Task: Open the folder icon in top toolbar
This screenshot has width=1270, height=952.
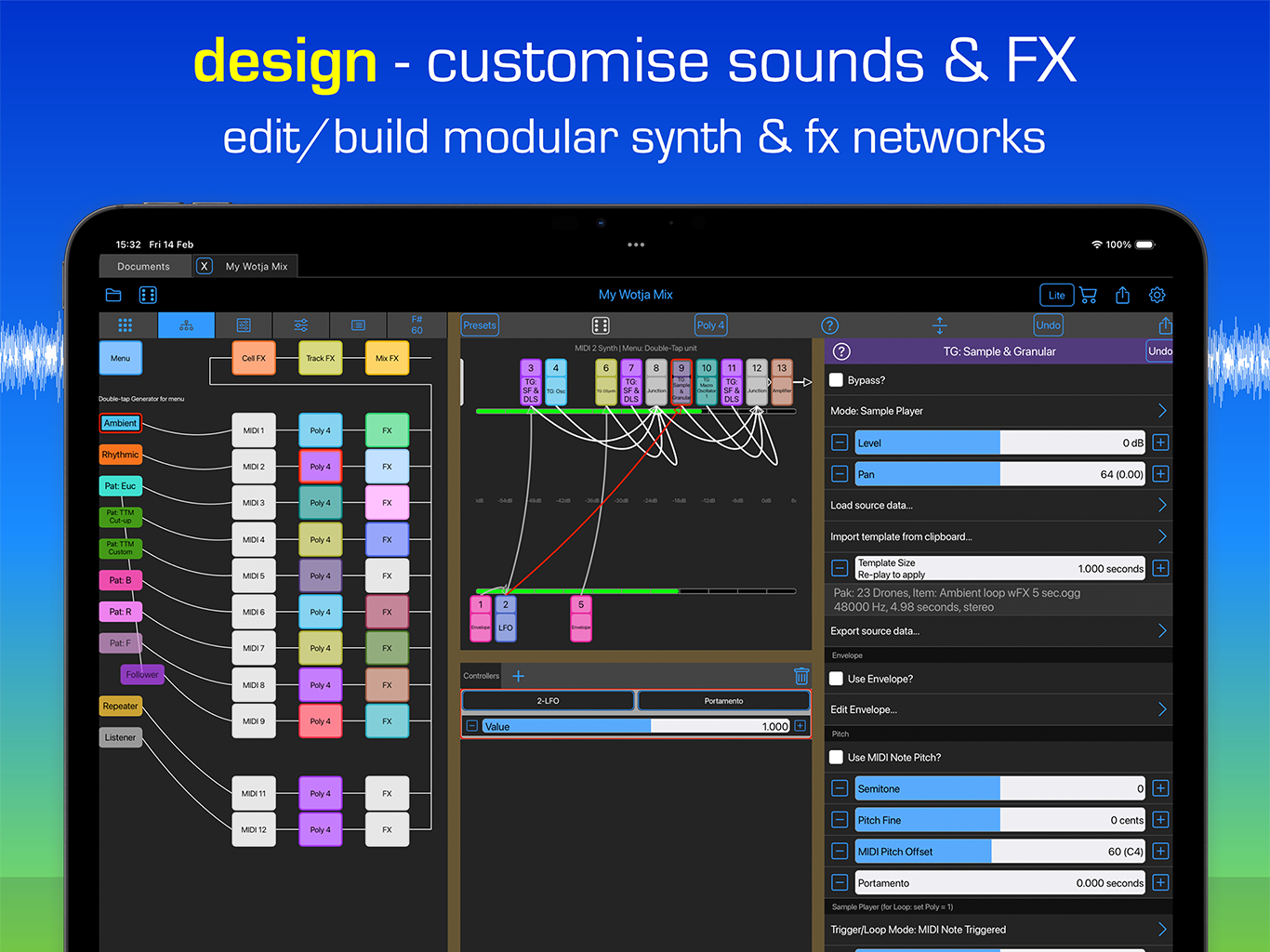Action: point(113,295)
